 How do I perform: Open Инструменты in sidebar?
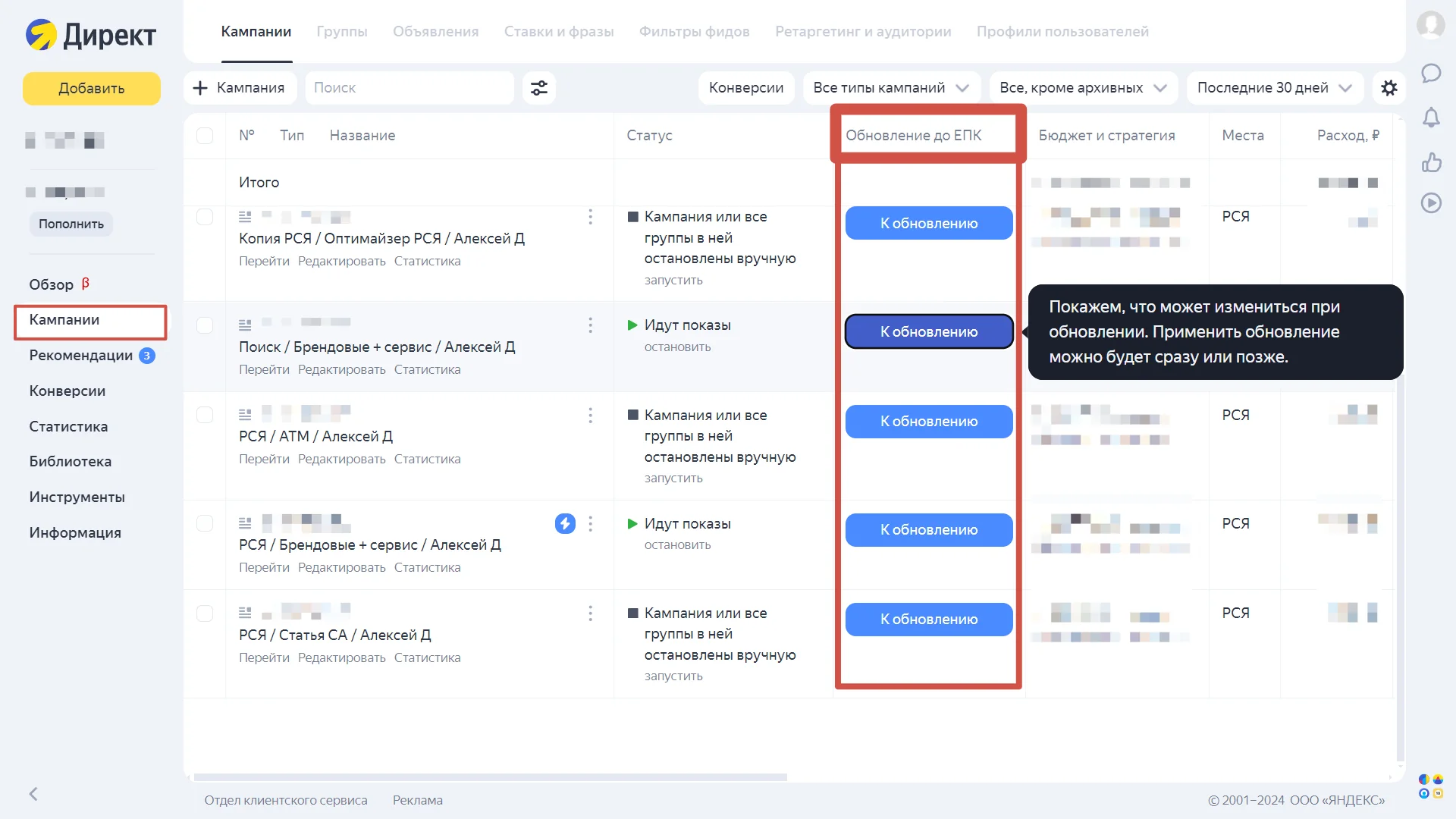coord(77,497)
